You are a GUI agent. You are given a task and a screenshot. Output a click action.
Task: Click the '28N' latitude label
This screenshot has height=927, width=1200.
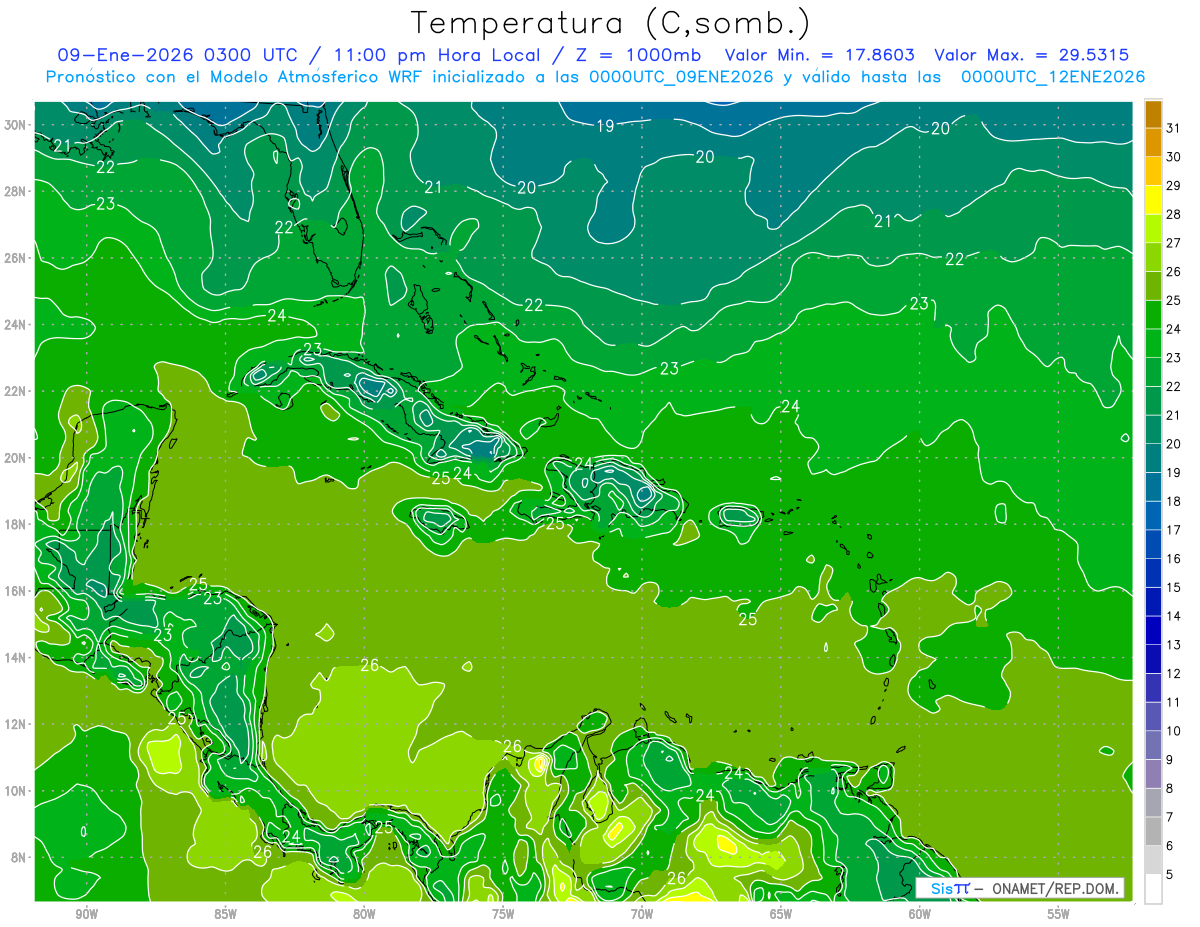coord(17,191)
